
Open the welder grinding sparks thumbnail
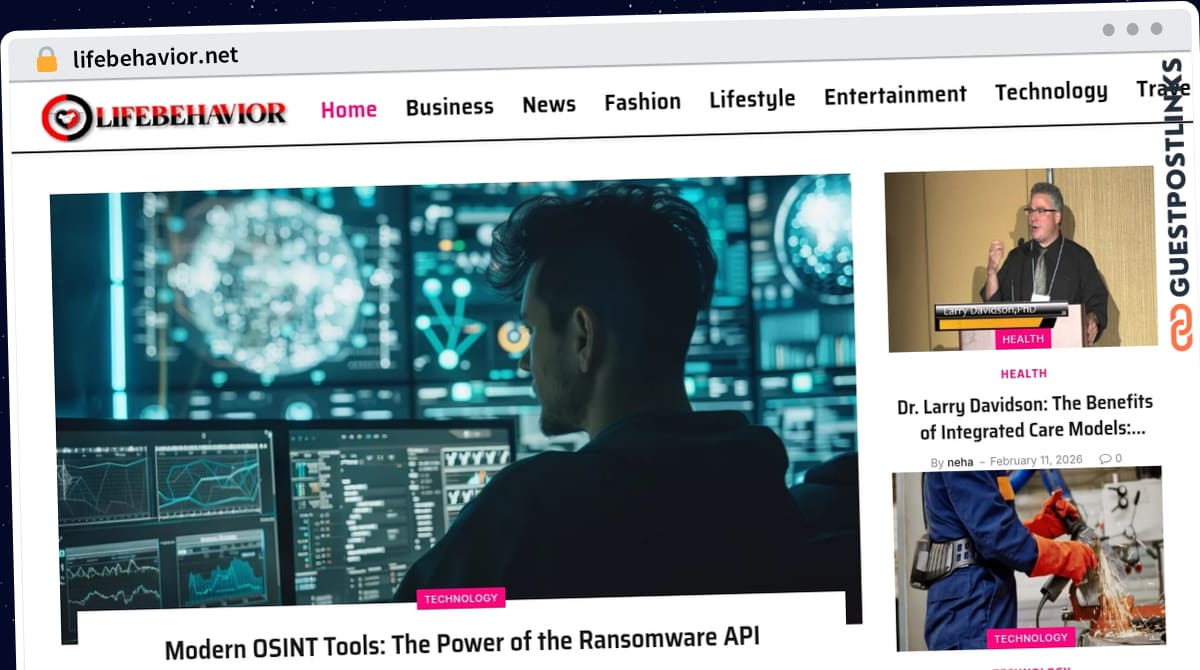point(1028,558)
